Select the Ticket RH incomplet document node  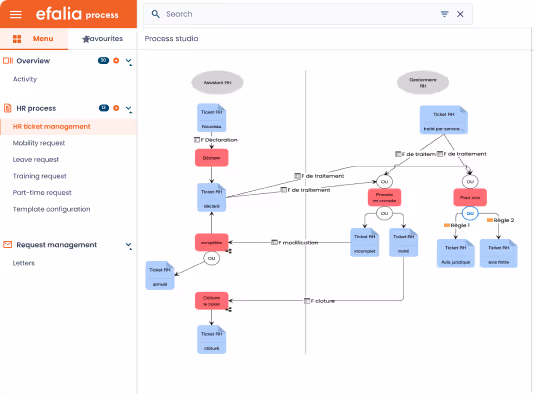click(x=365, y=242)
